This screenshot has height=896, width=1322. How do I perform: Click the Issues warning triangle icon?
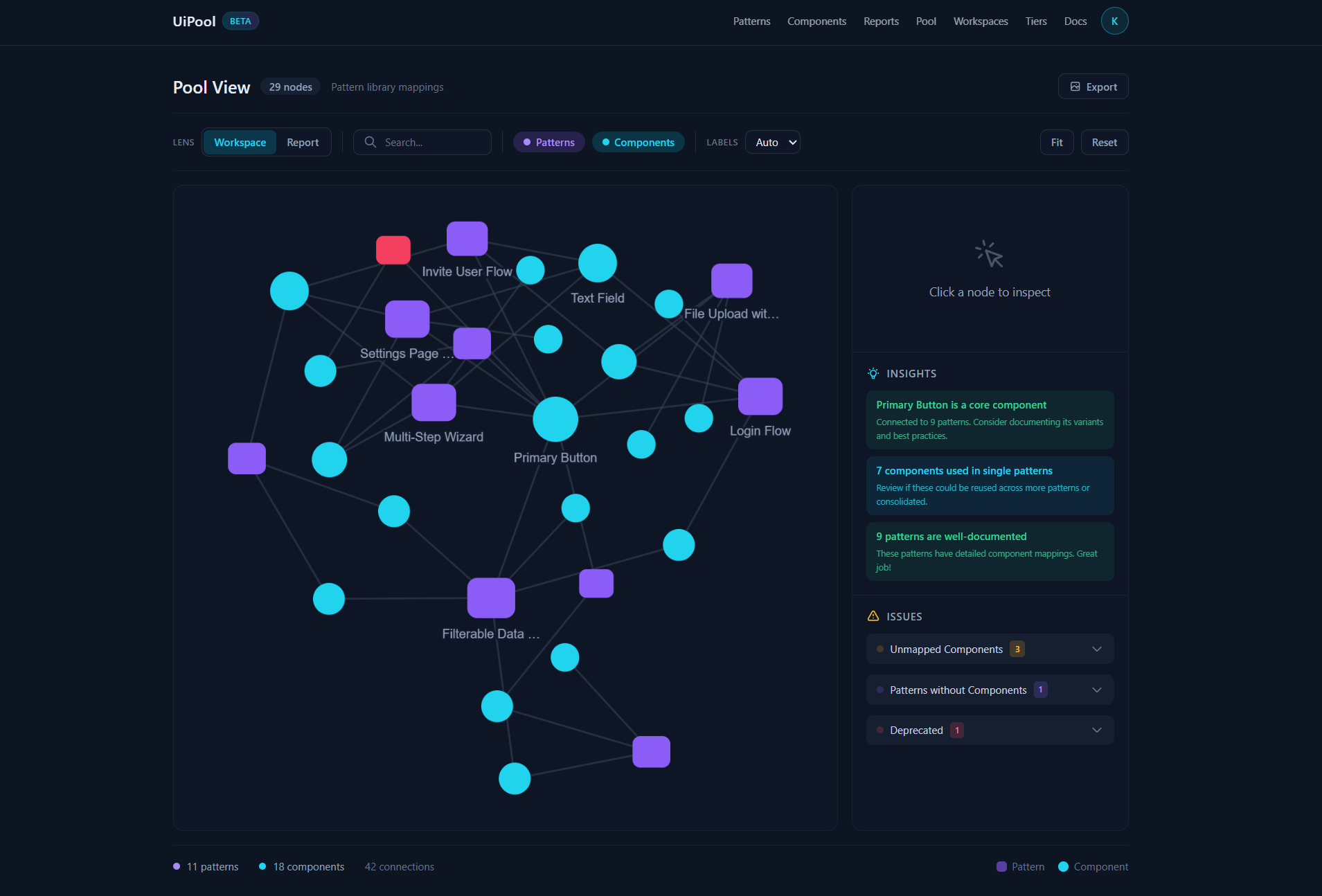[873, 616]
